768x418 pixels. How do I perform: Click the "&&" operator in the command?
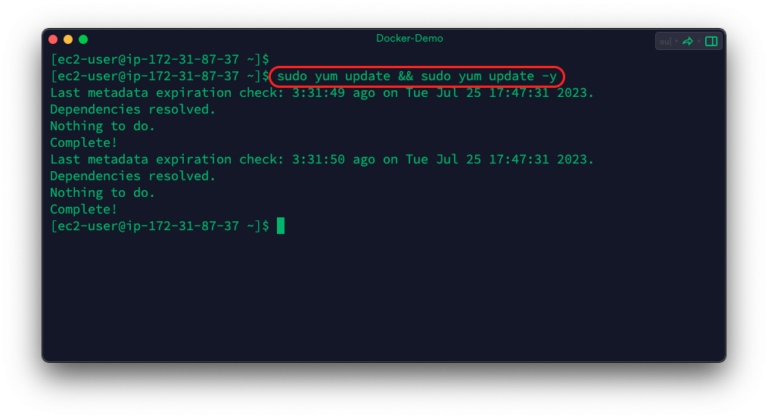tap(406, 76)
